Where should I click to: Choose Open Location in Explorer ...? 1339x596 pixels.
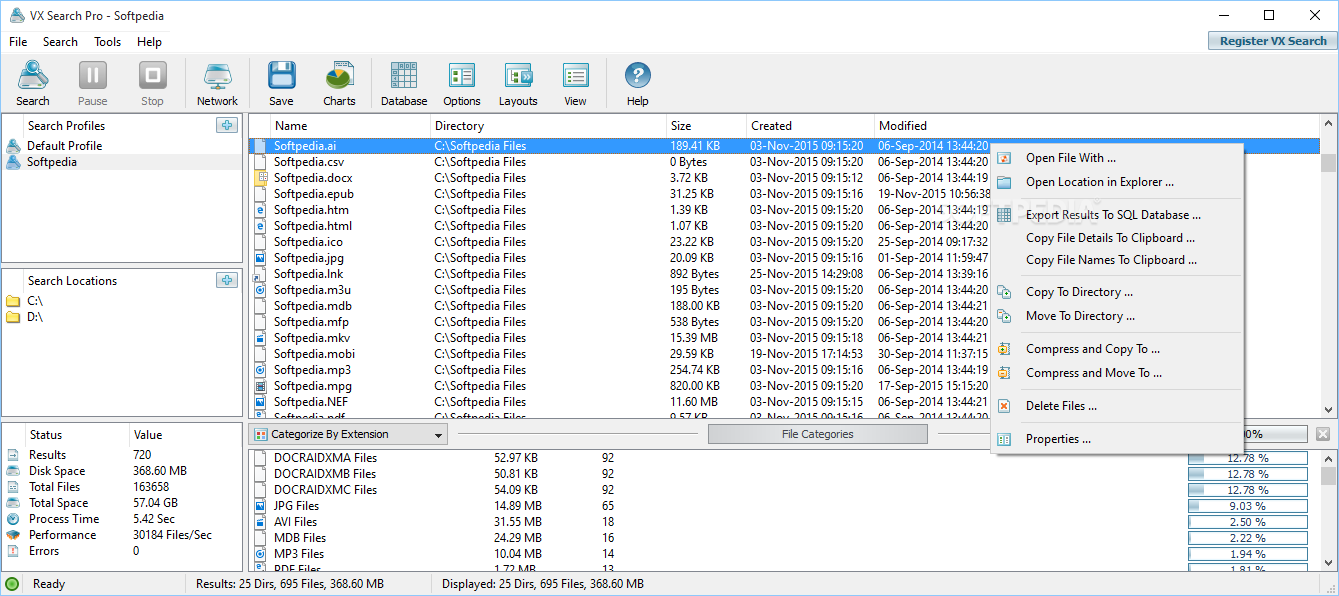coord(1117,182)
